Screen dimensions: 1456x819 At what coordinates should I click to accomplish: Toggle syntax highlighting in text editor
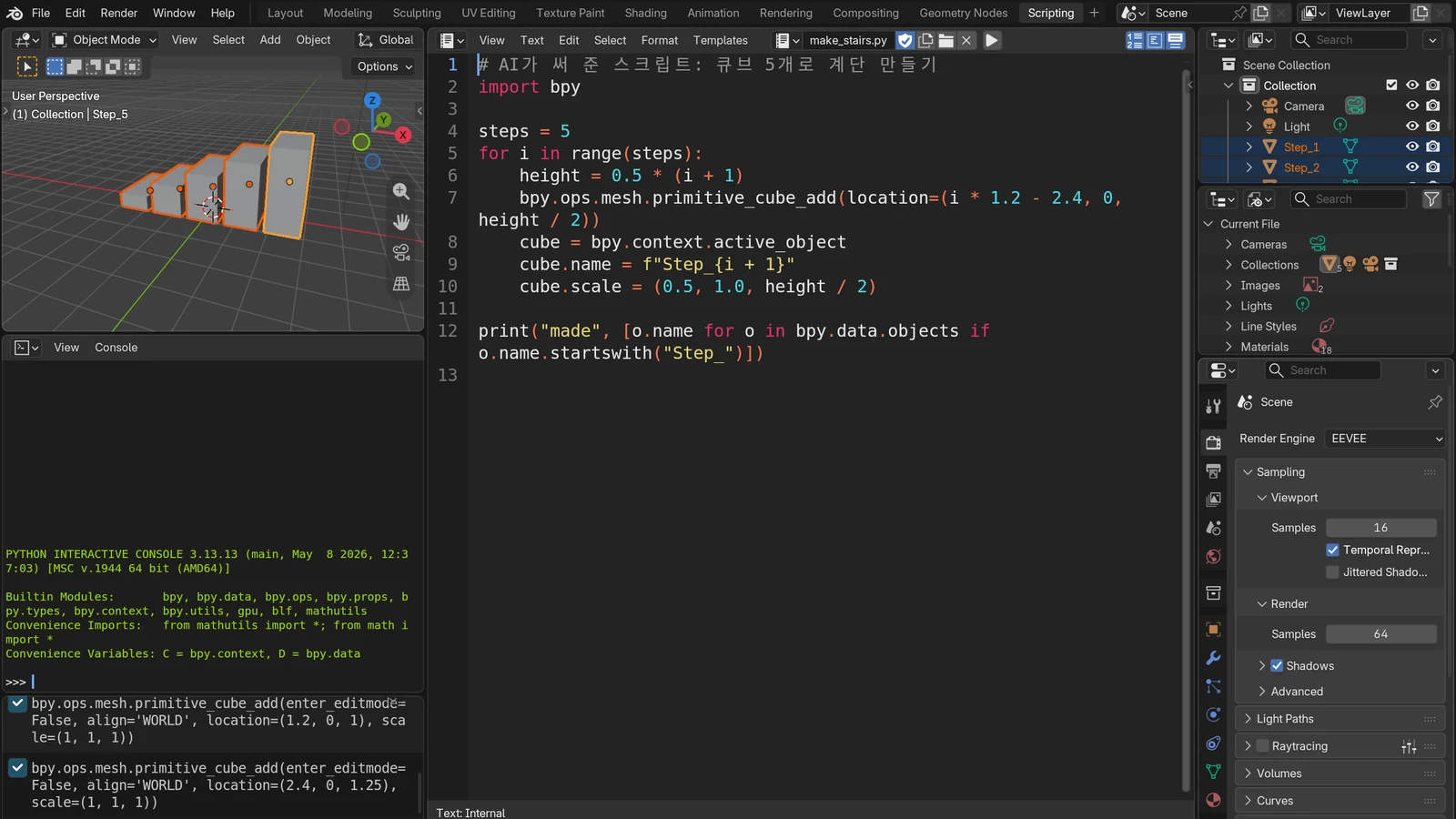pyautogui.click(x=1176, y=40)
